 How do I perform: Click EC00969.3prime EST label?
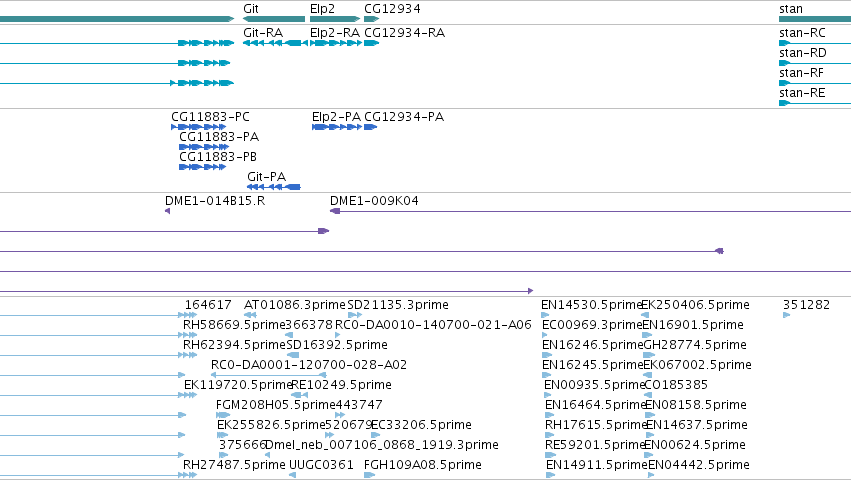pos(592,325)
